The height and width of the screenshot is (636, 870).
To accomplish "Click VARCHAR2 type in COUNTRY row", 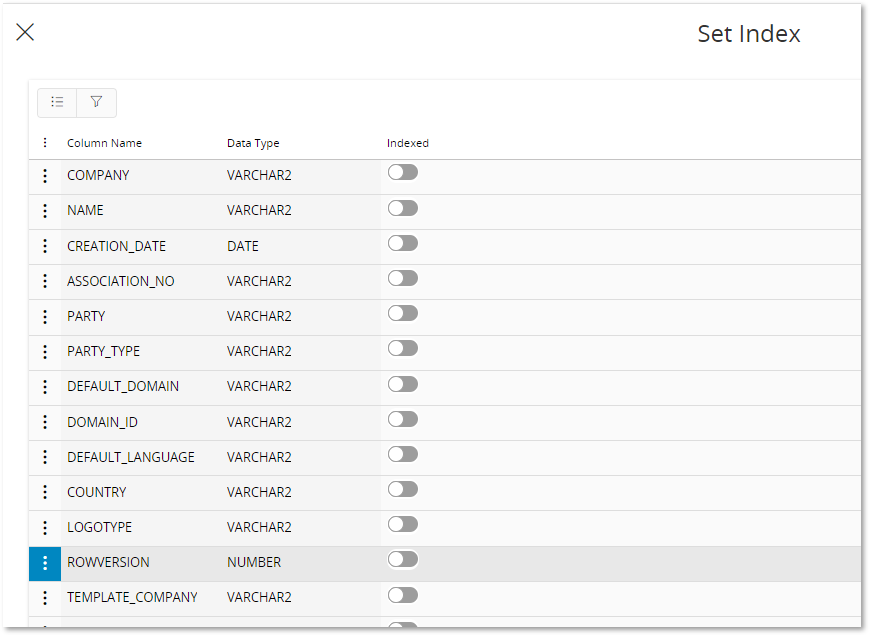I will [x=259, y=492].
